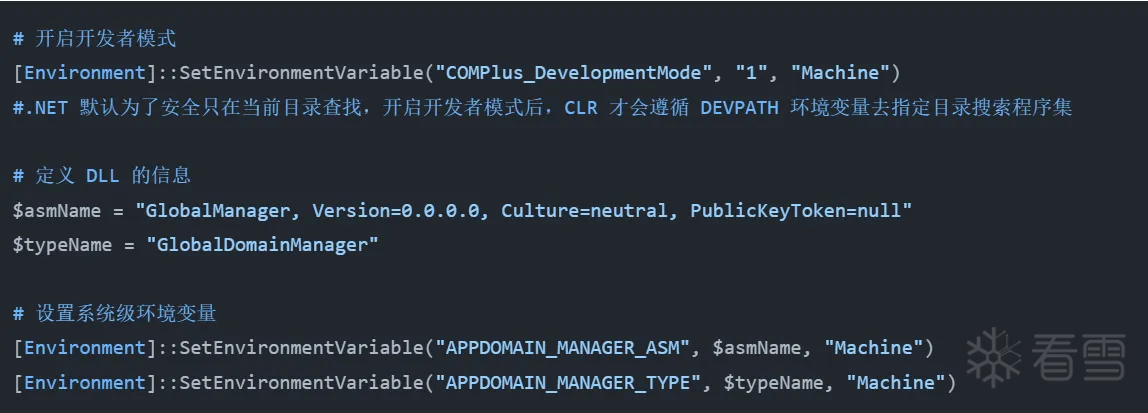The image size is (1148, 413).
Task: Click the $asmName variable assignment
Action: coord(60,211)
